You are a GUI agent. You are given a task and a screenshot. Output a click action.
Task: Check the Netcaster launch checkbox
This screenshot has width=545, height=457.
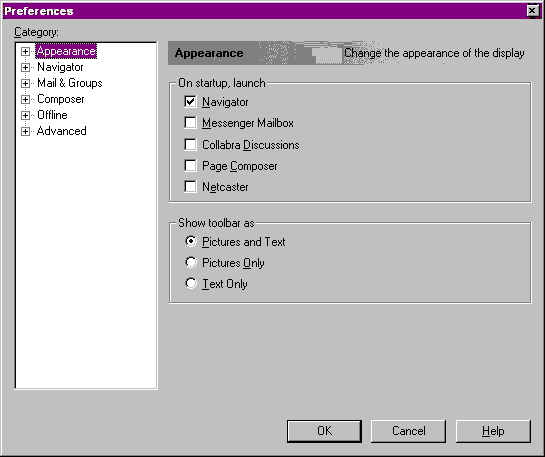(190, 187)
